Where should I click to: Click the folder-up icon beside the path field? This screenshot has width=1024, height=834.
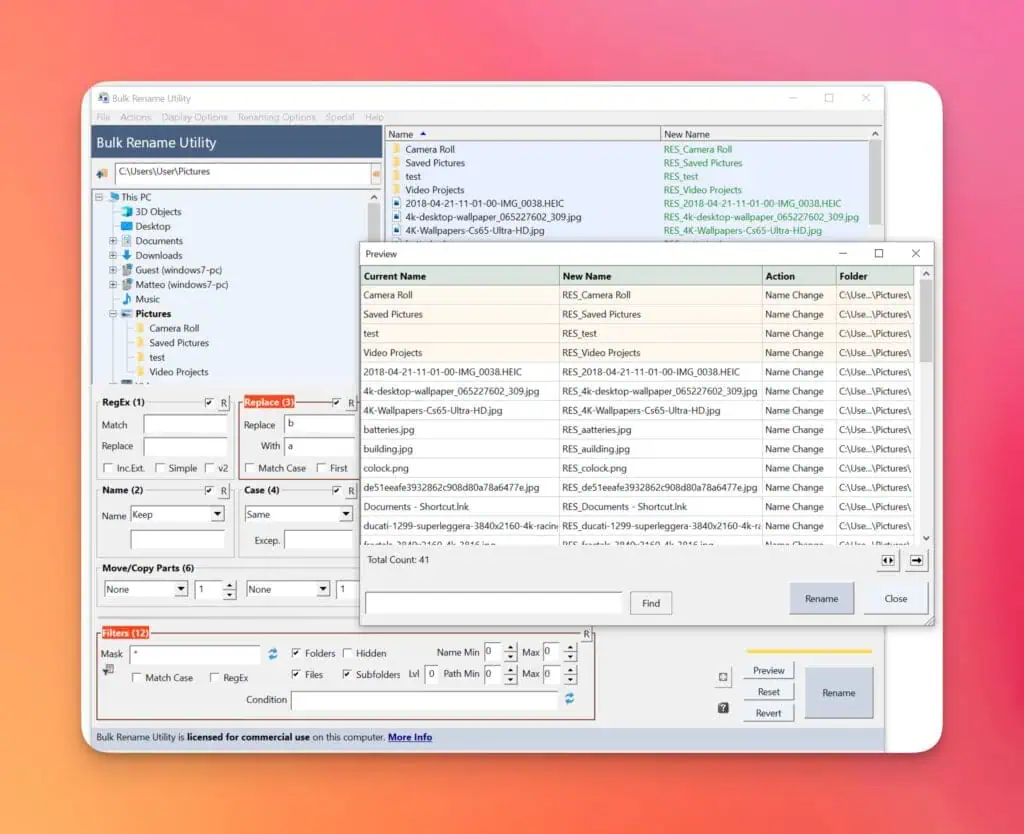[x=102, y=173]
